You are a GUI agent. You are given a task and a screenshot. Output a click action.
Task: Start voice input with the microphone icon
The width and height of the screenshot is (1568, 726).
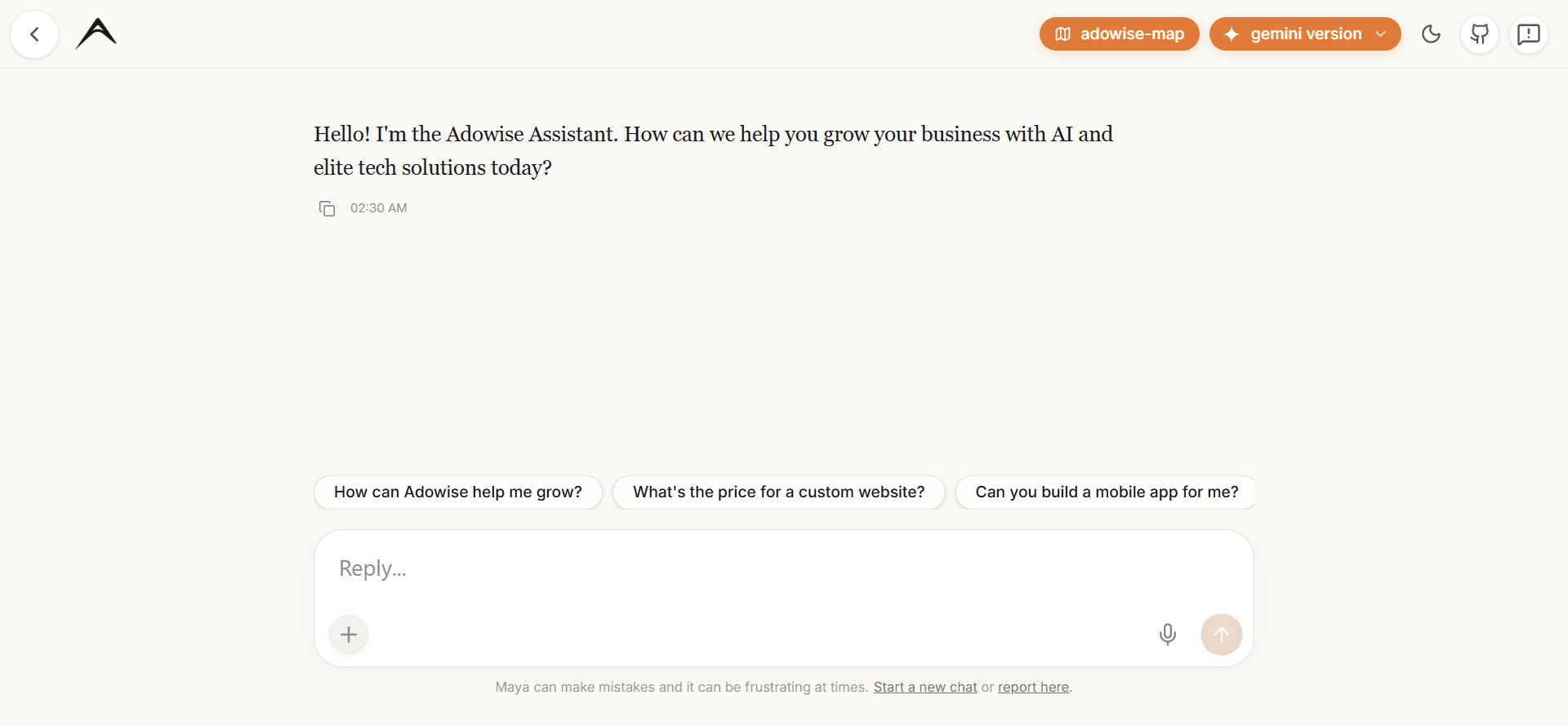1168,635
